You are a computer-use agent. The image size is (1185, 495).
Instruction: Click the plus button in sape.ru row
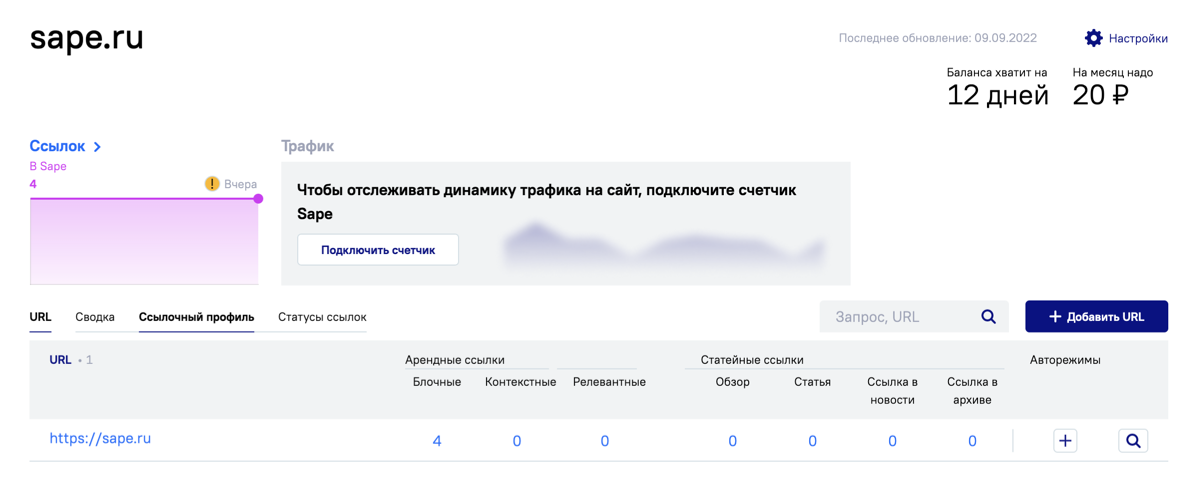pos(1066,441)
